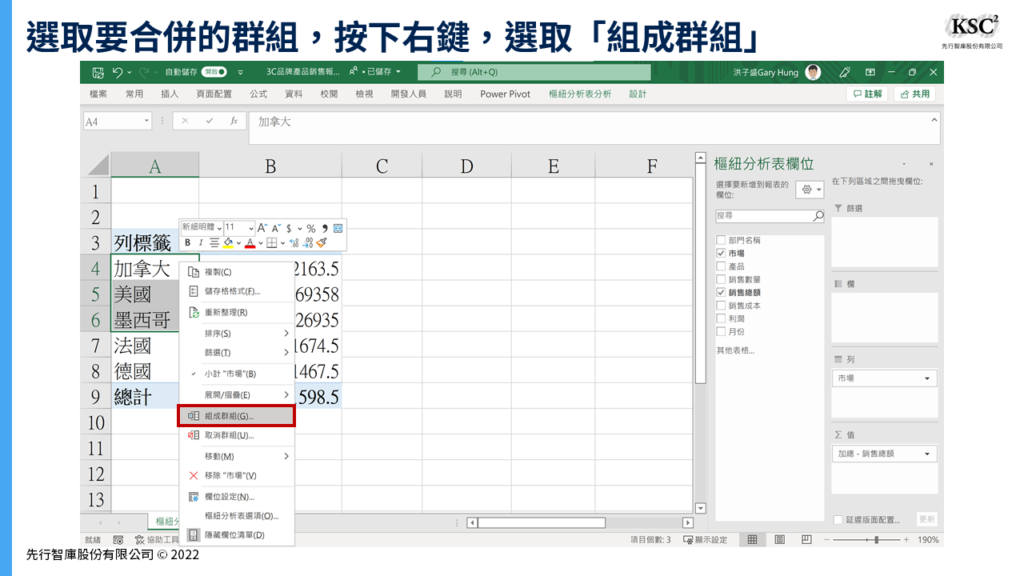
Task: Click the % percent style icon
Action: [x=312, y=229]
